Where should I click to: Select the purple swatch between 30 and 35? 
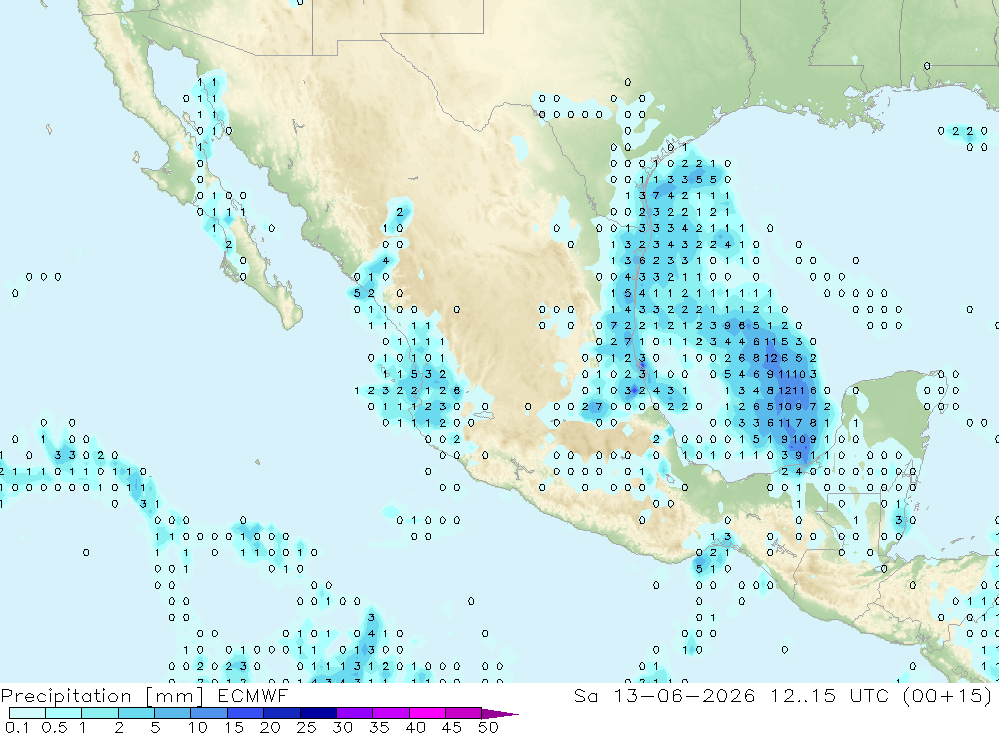coord(355,713)
